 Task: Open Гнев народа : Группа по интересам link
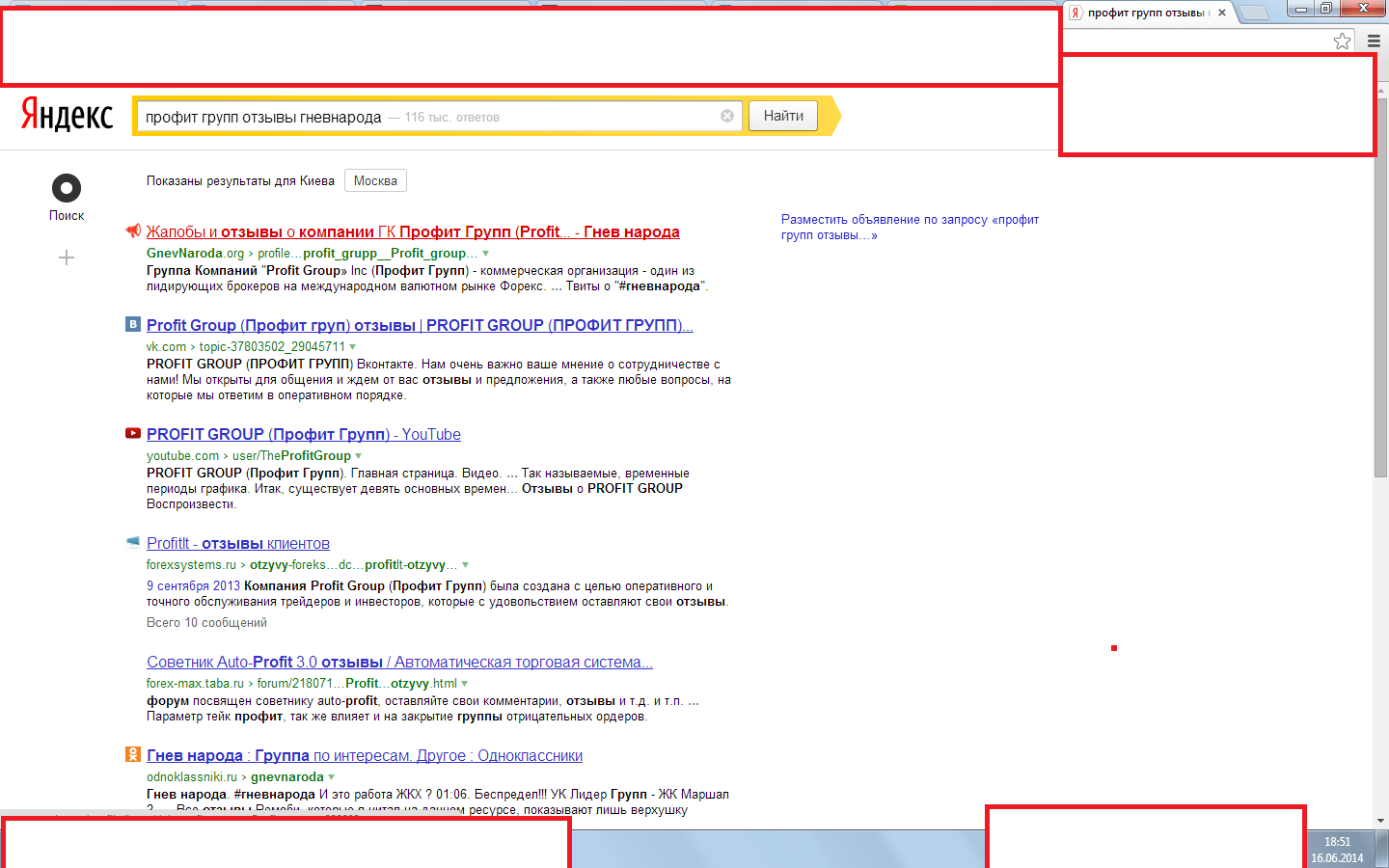tap(365, 755)
